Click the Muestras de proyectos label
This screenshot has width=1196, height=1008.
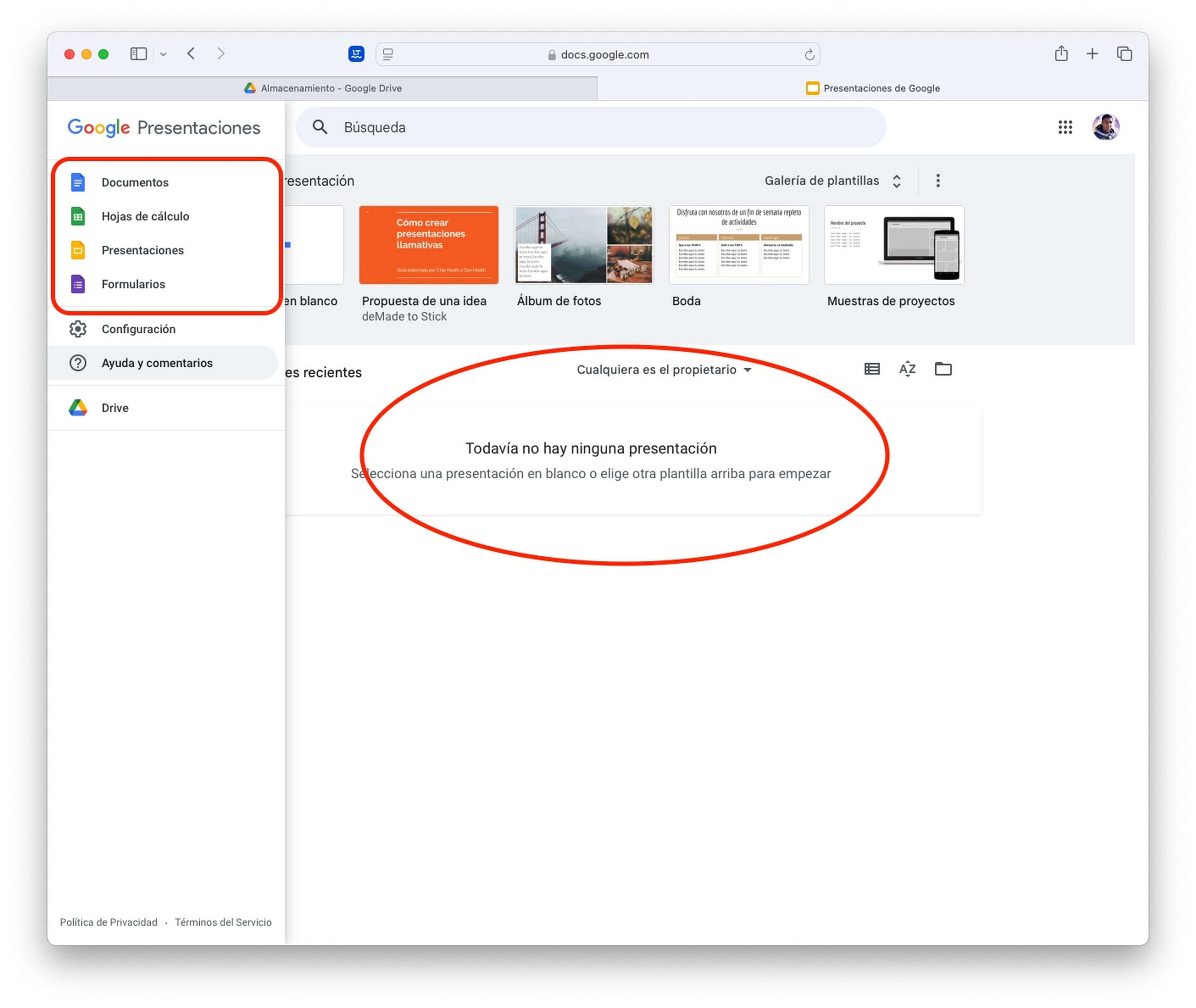[891, 301]
